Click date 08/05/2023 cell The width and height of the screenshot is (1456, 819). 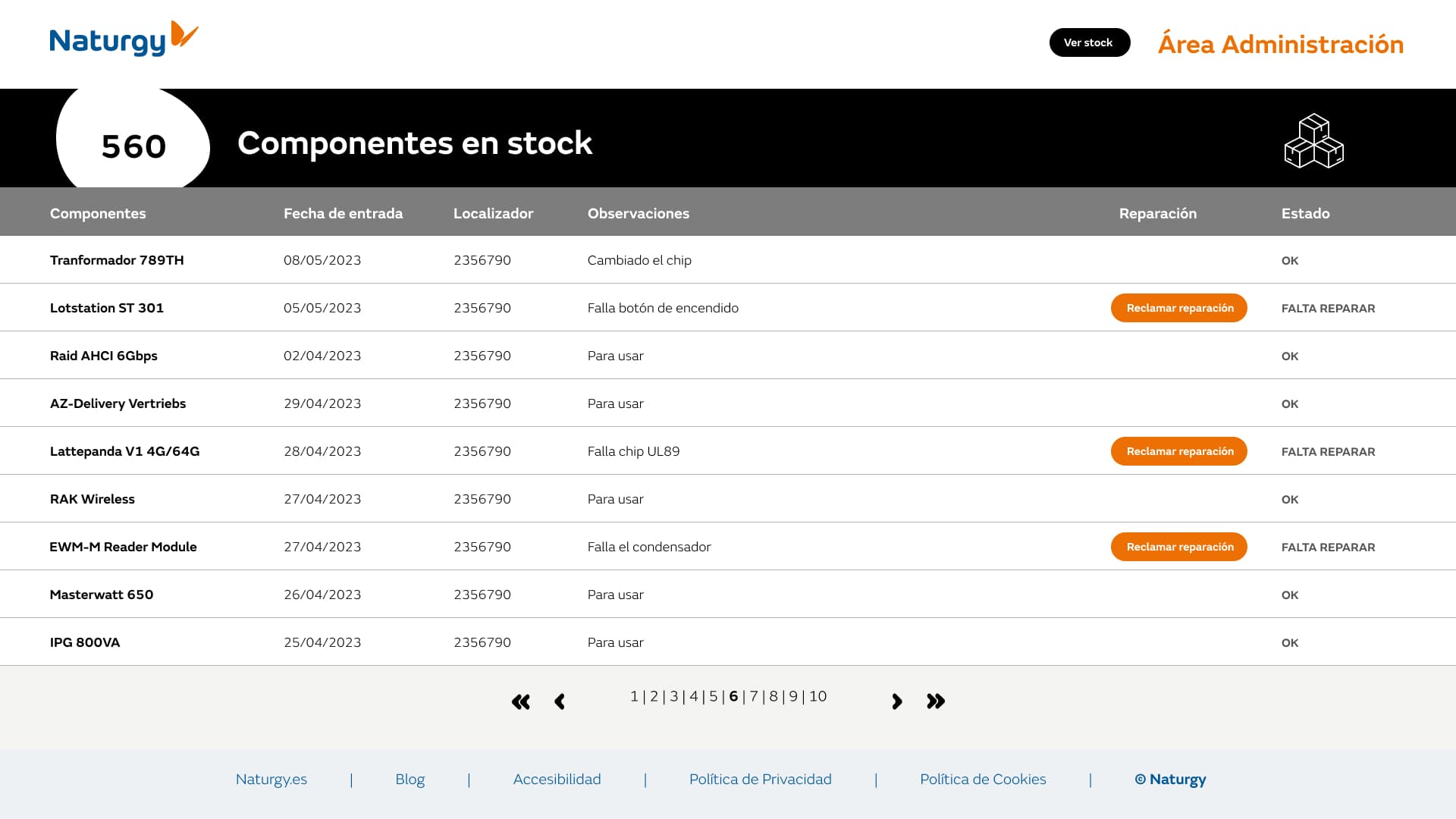(x=322, y=260)
